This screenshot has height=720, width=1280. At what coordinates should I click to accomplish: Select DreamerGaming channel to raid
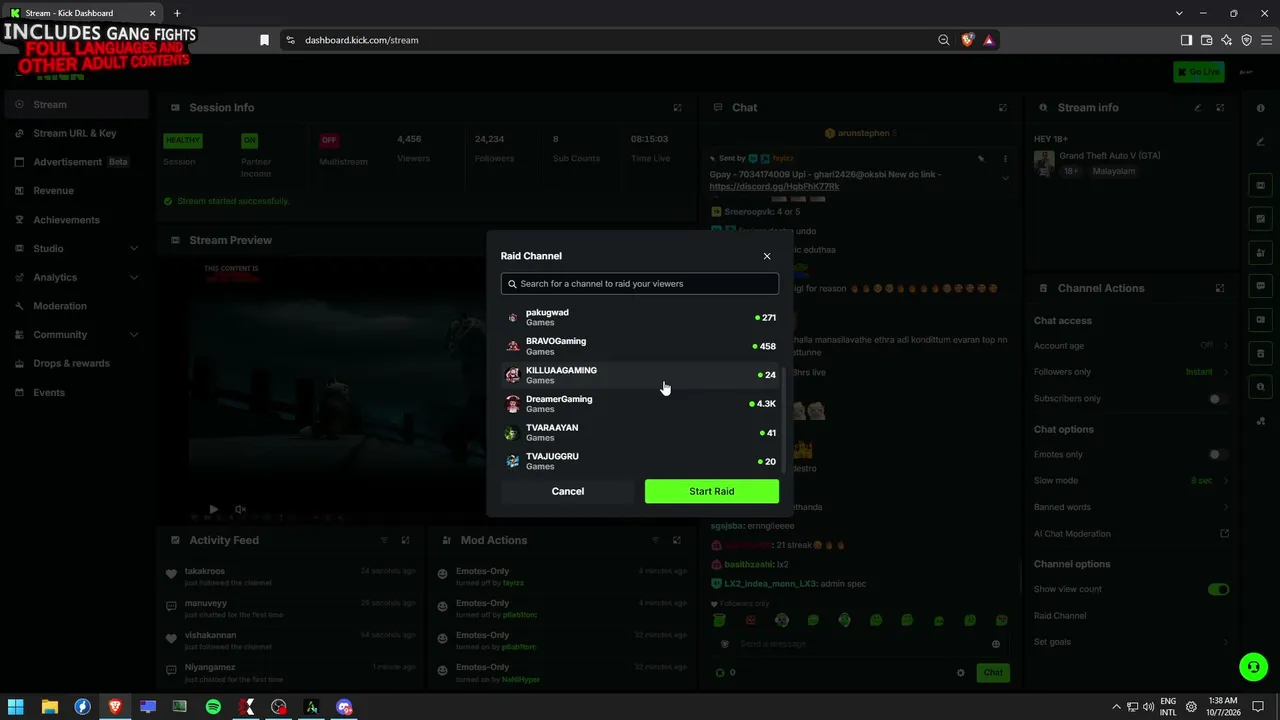(640, 404)
